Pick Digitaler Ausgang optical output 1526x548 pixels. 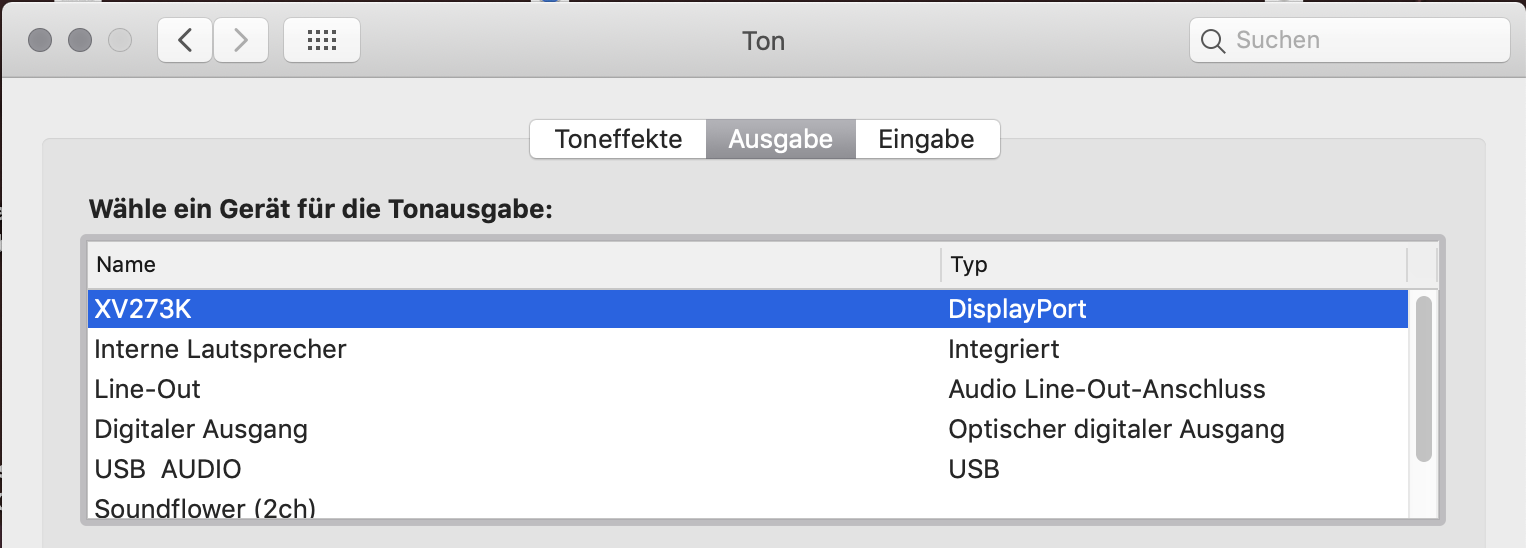[748, 429]
